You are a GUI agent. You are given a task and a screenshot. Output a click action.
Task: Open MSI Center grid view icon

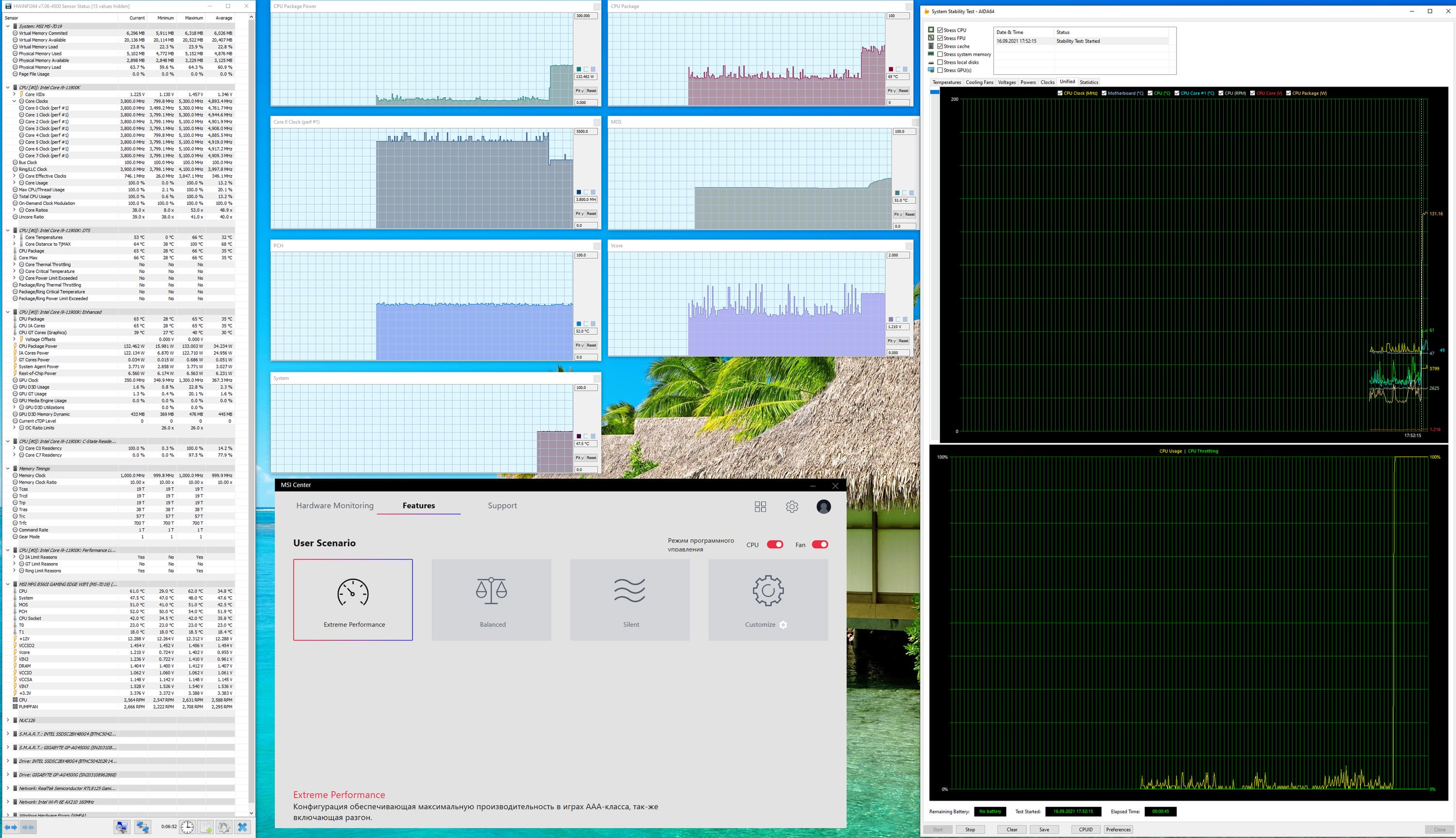coord(760,506)
